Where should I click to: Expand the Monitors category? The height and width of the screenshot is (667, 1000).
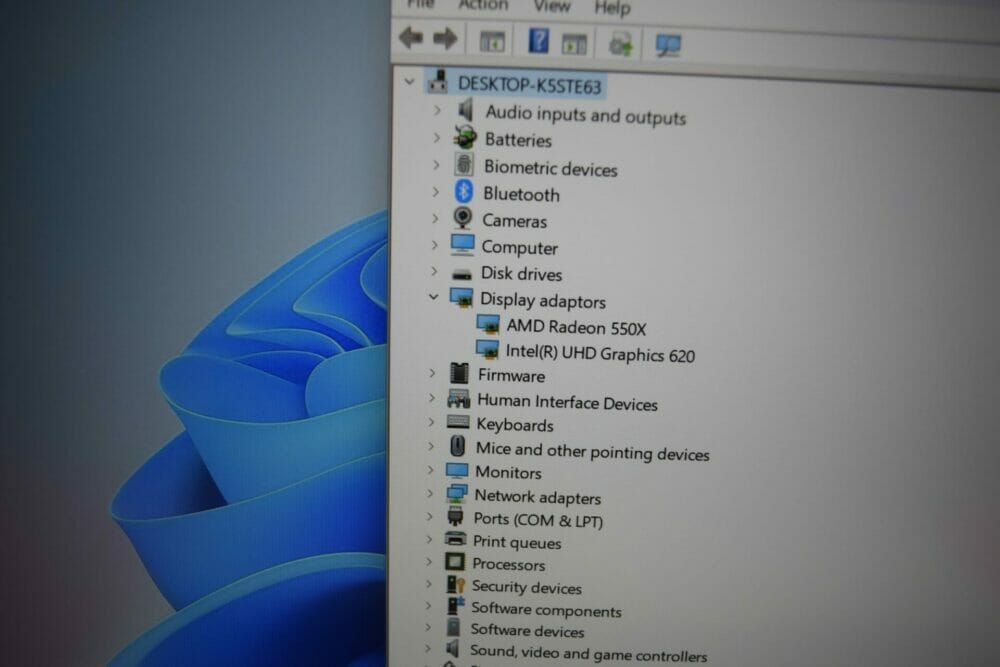[430, 470]
